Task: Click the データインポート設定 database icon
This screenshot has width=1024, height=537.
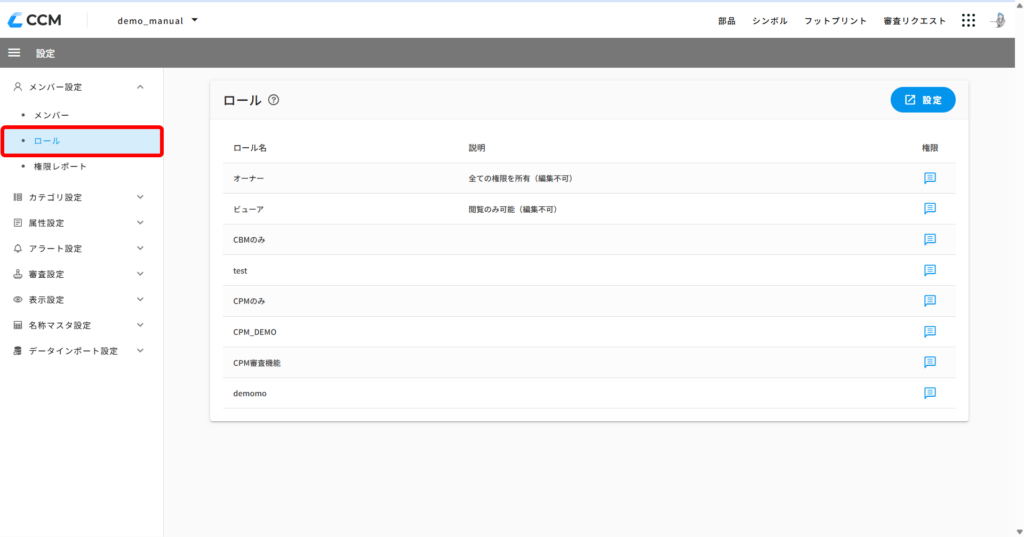Action: [18, 351]
